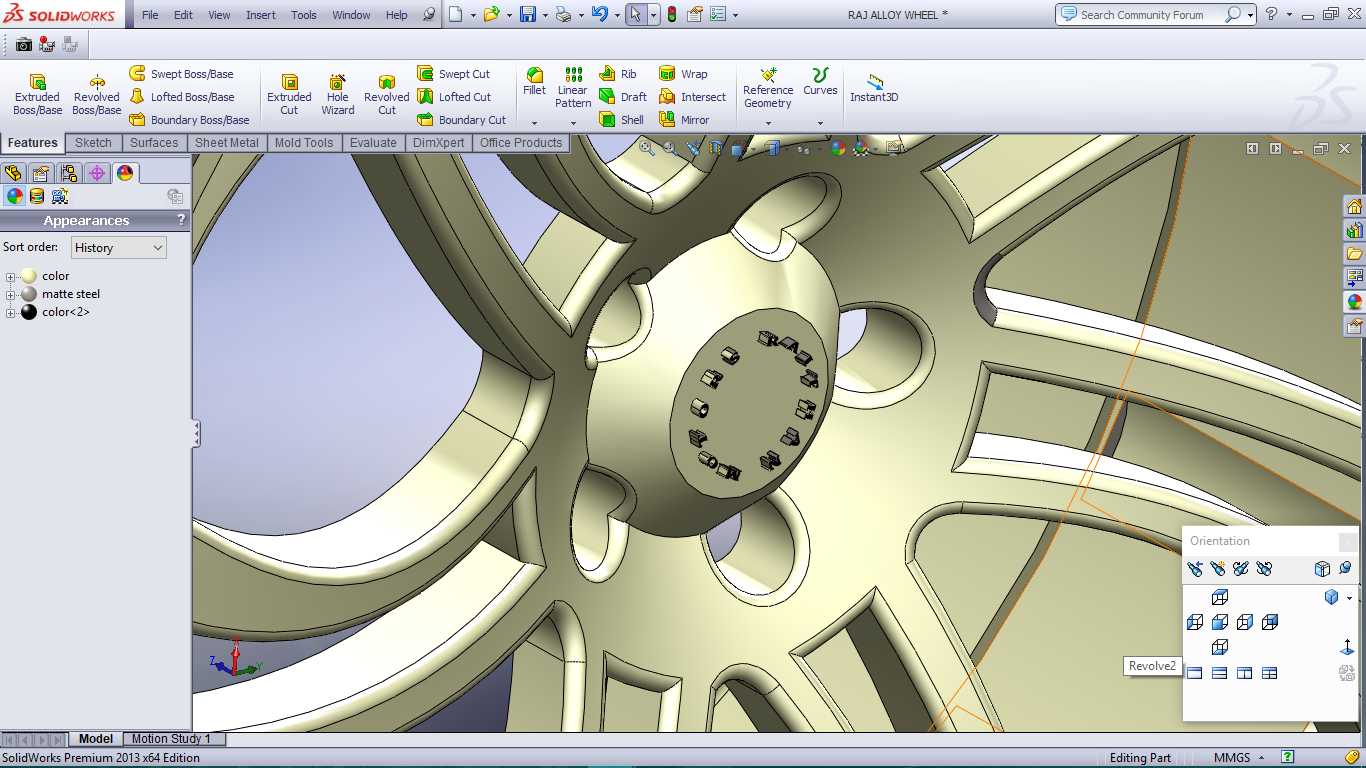Choose the Boundary Cut feature
This screenshot has width=1366, height=768.
coord(461,120)
